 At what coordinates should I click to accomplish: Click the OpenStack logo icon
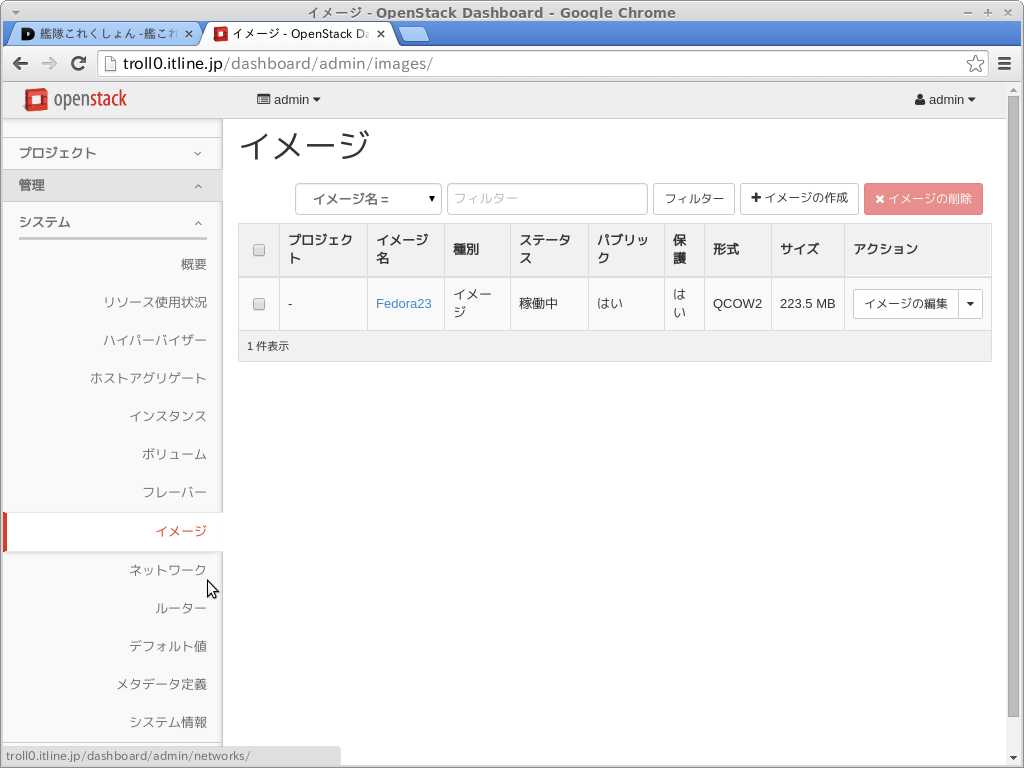click(36, 100)
